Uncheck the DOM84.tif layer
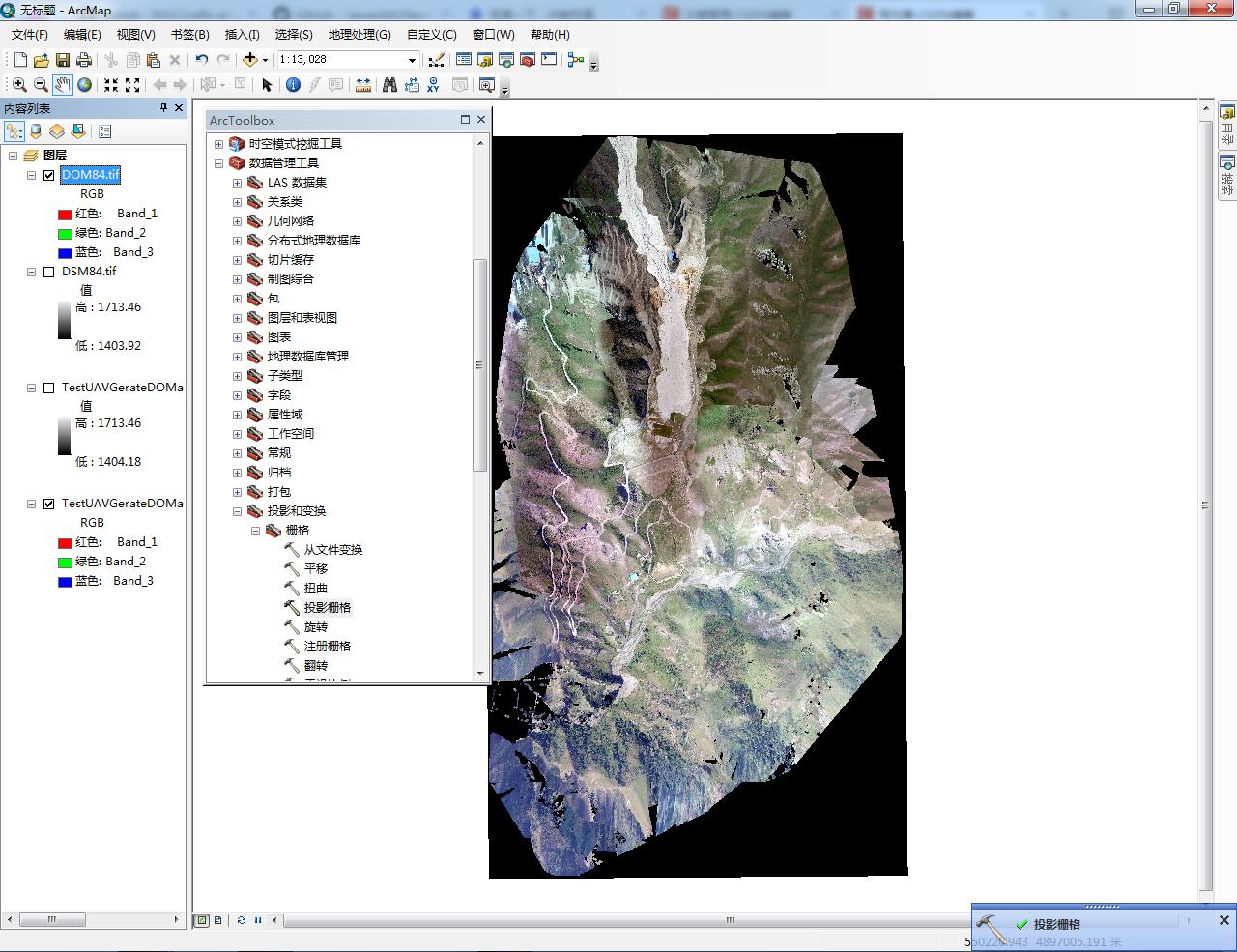1237x952 pixels. (49, 175)
